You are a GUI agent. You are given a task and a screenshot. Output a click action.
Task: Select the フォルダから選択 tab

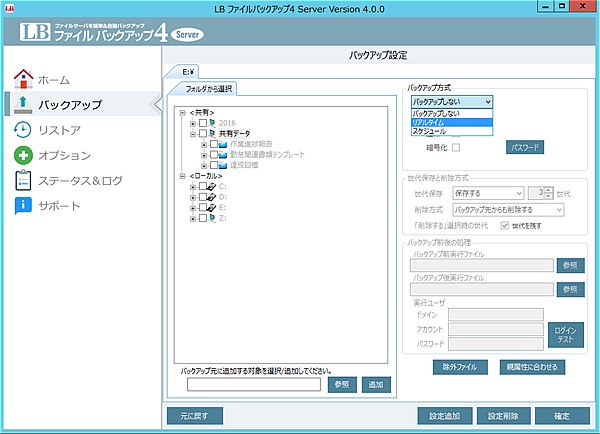(207, 89)
